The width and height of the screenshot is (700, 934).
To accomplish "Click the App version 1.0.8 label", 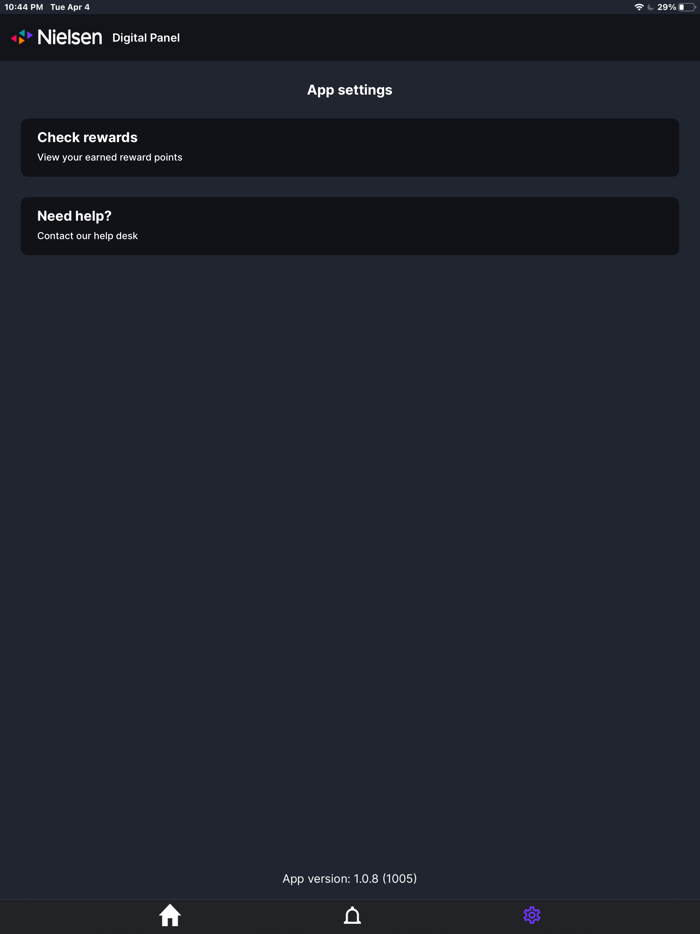I will tap(350, 879).
